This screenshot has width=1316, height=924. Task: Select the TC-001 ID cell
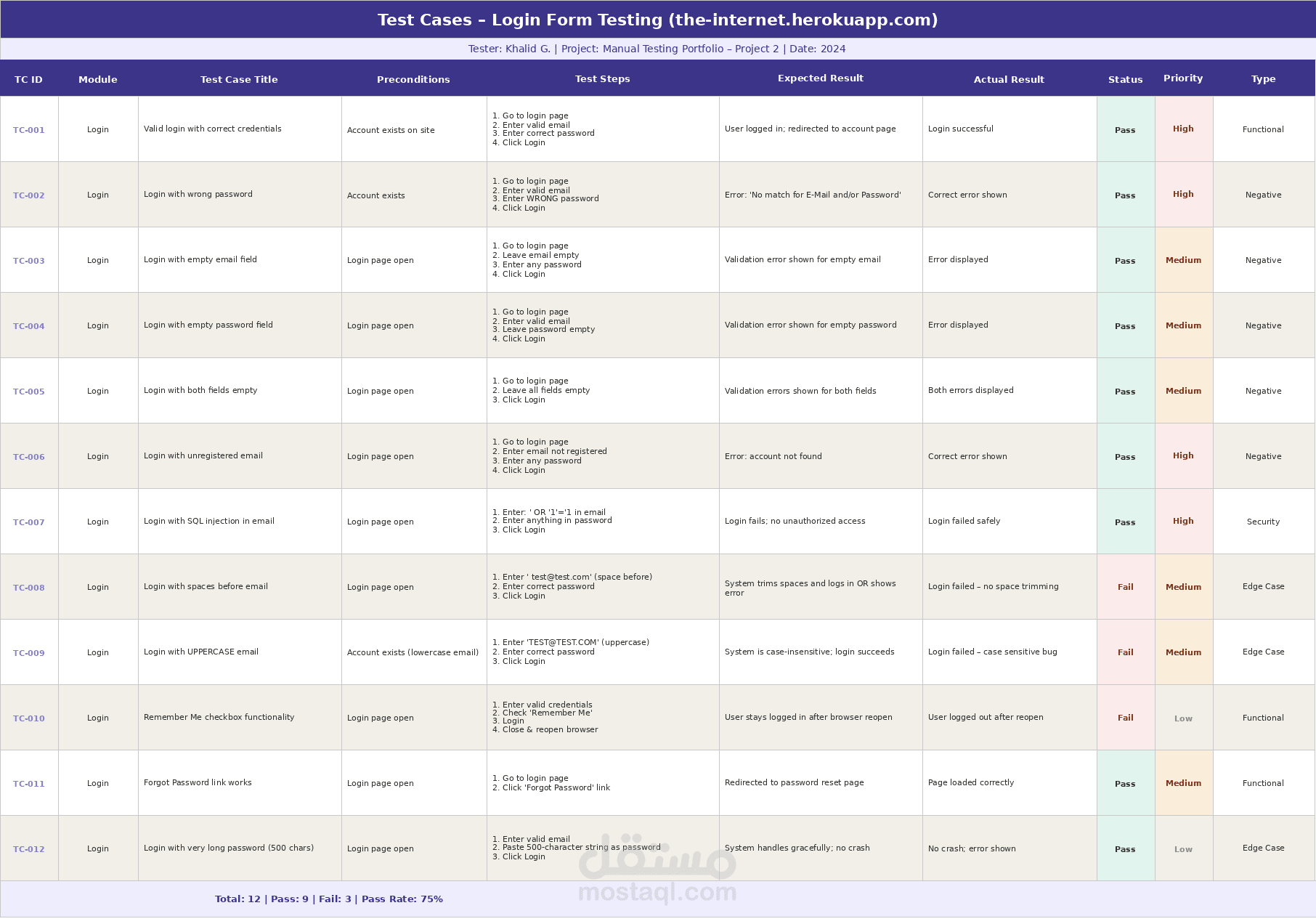tap(29, 129)
